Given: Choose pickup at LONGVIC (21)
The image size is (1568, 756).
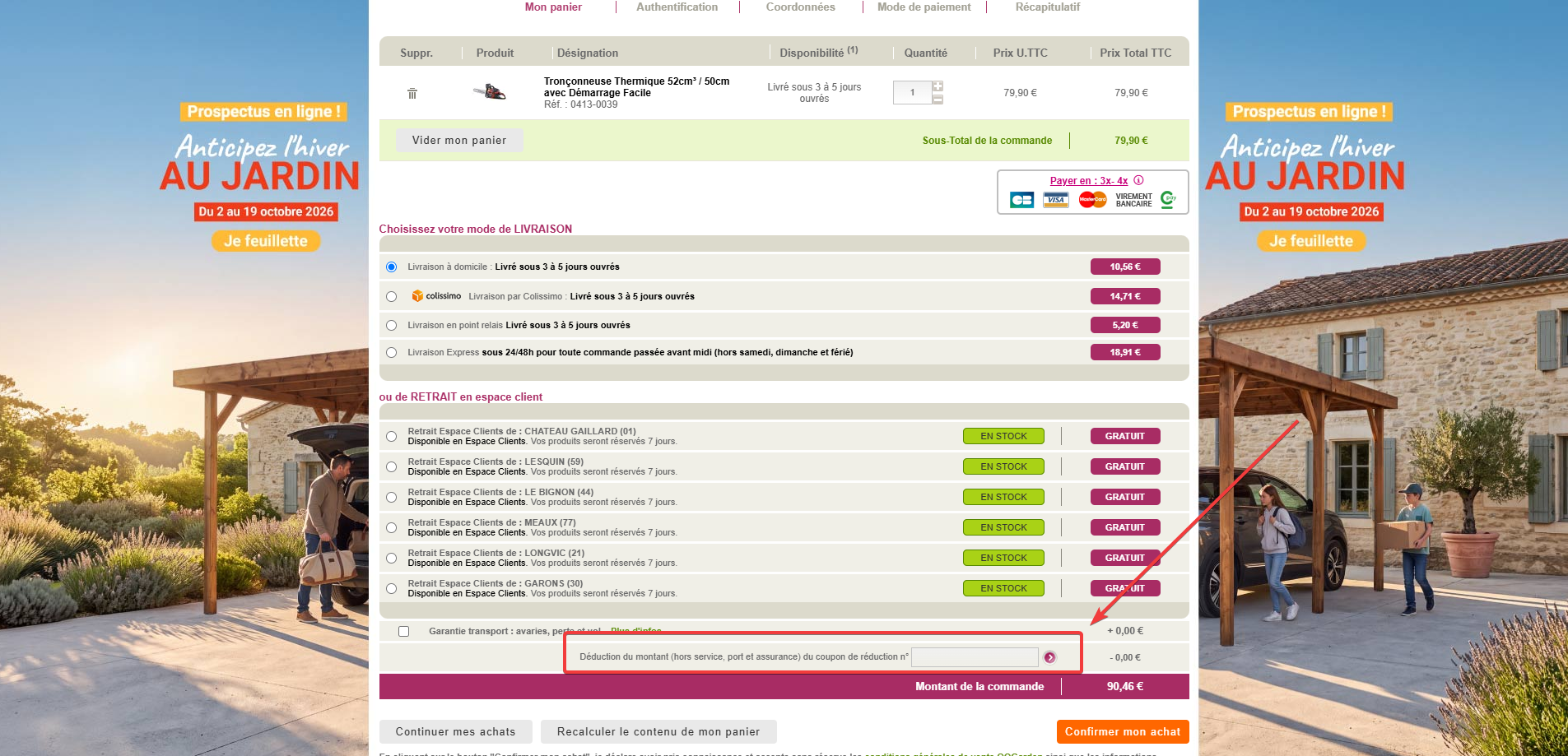Looking at the screenshot, I should [391, 558].
